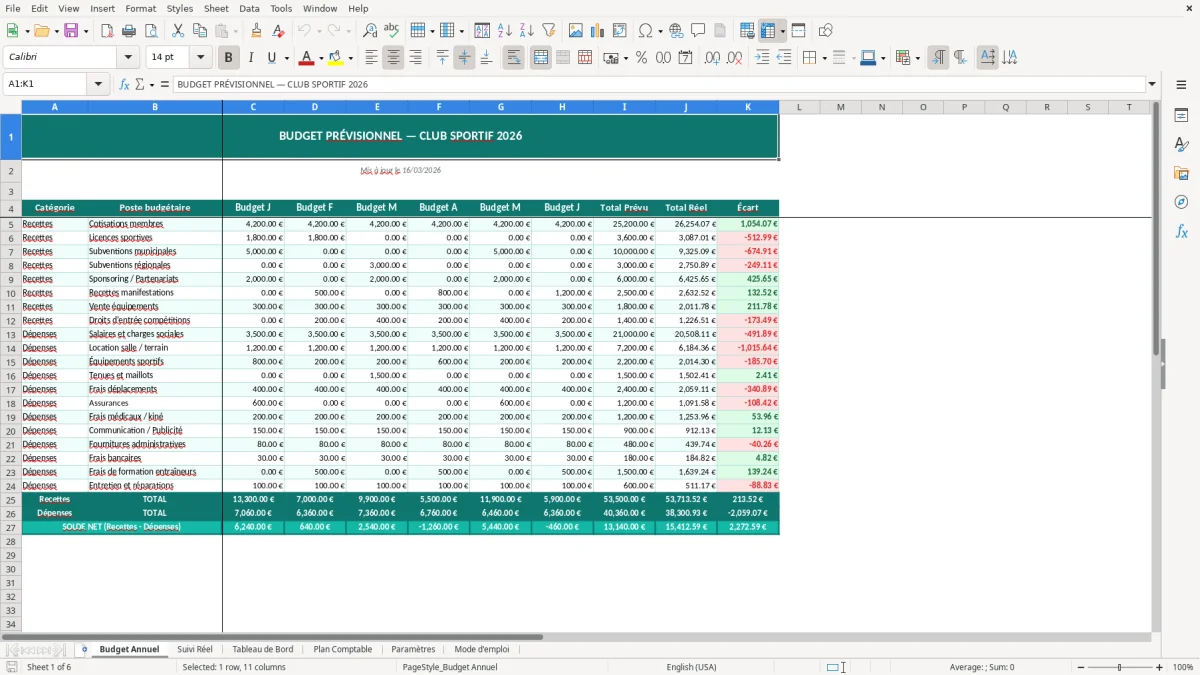Open the Borders dropdown arrow
The height and width of the screenshot is (675, 1200).
pyautogui.click(x=823, y=58)
